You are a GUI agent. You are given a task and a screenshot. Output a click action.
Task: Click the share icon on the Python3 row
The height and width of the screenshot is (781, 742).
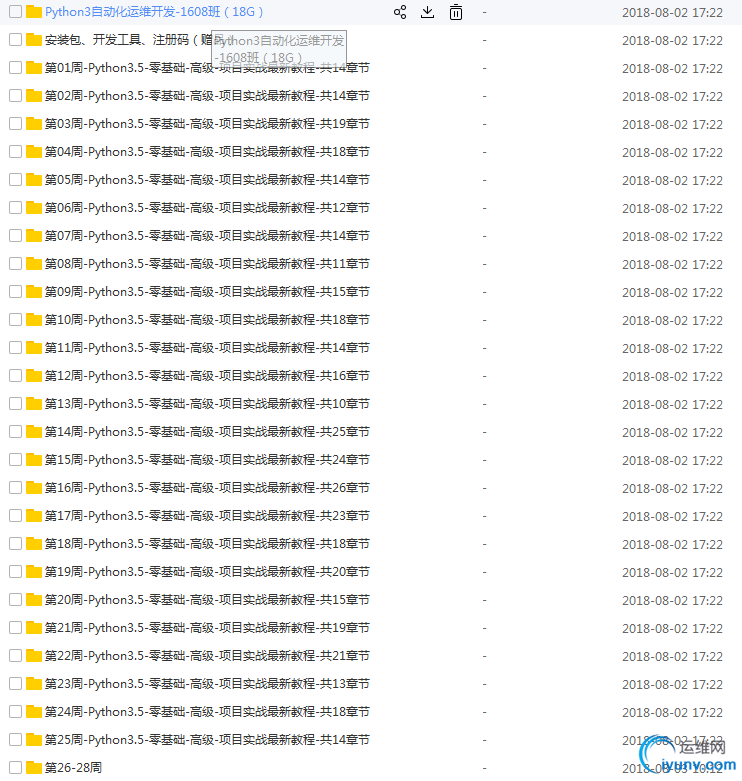[400, 12]
